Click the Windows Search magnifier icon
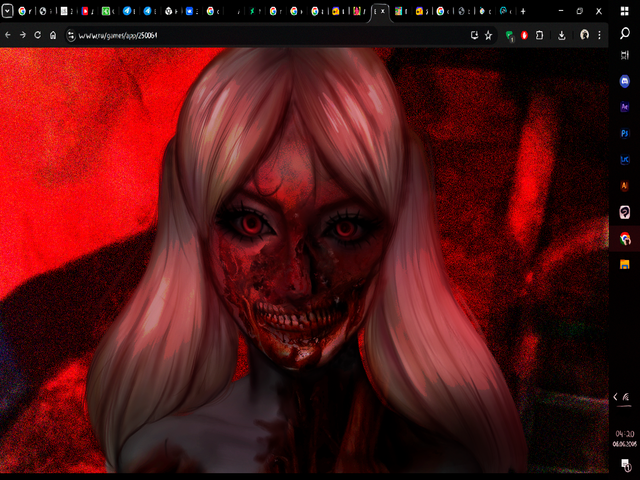Screen dimensions: 640x480 tap(625, 33)
